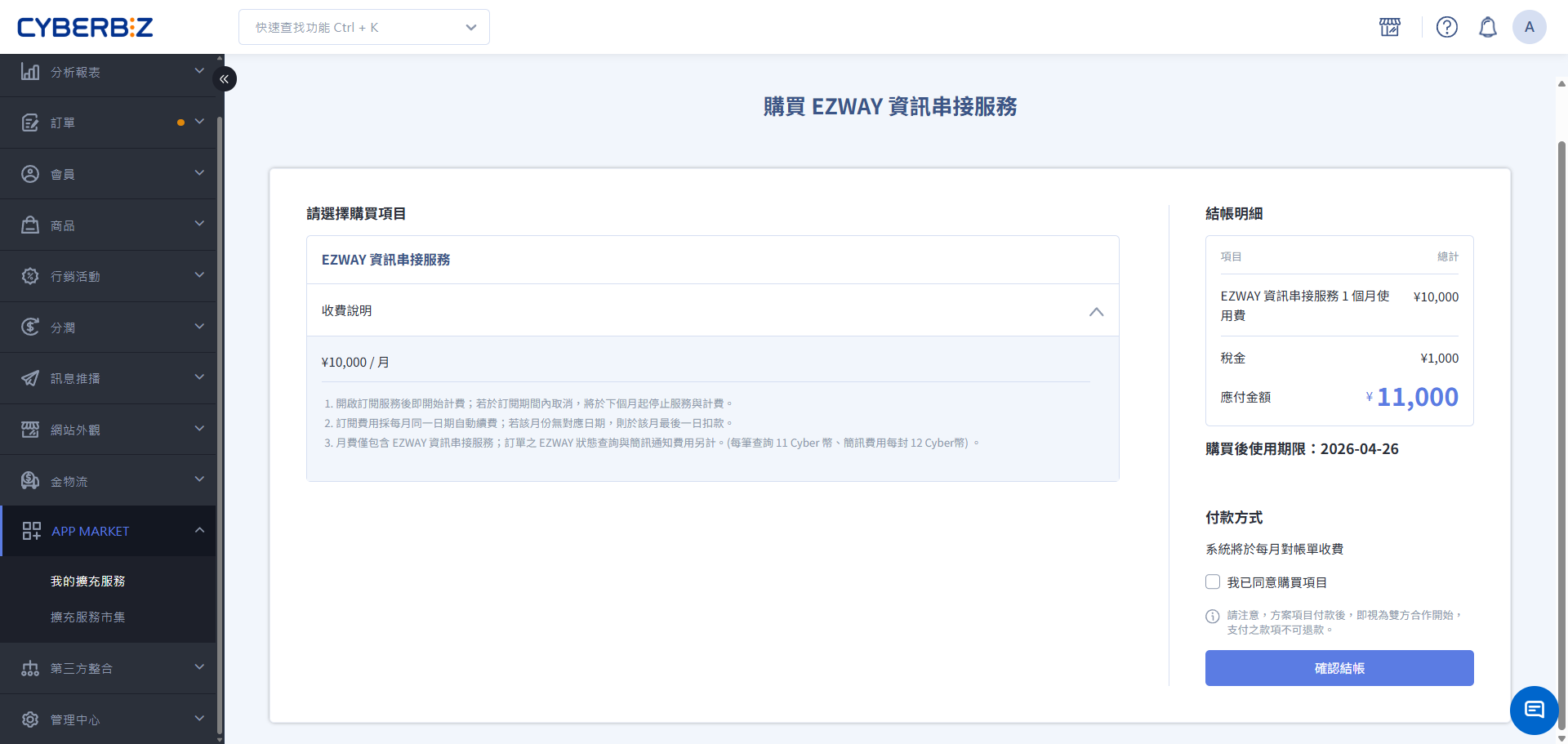Select the EZWAY 資訊串接服務 item row
The width and height of the screenshot is (1568, 744).
[712, 260]
